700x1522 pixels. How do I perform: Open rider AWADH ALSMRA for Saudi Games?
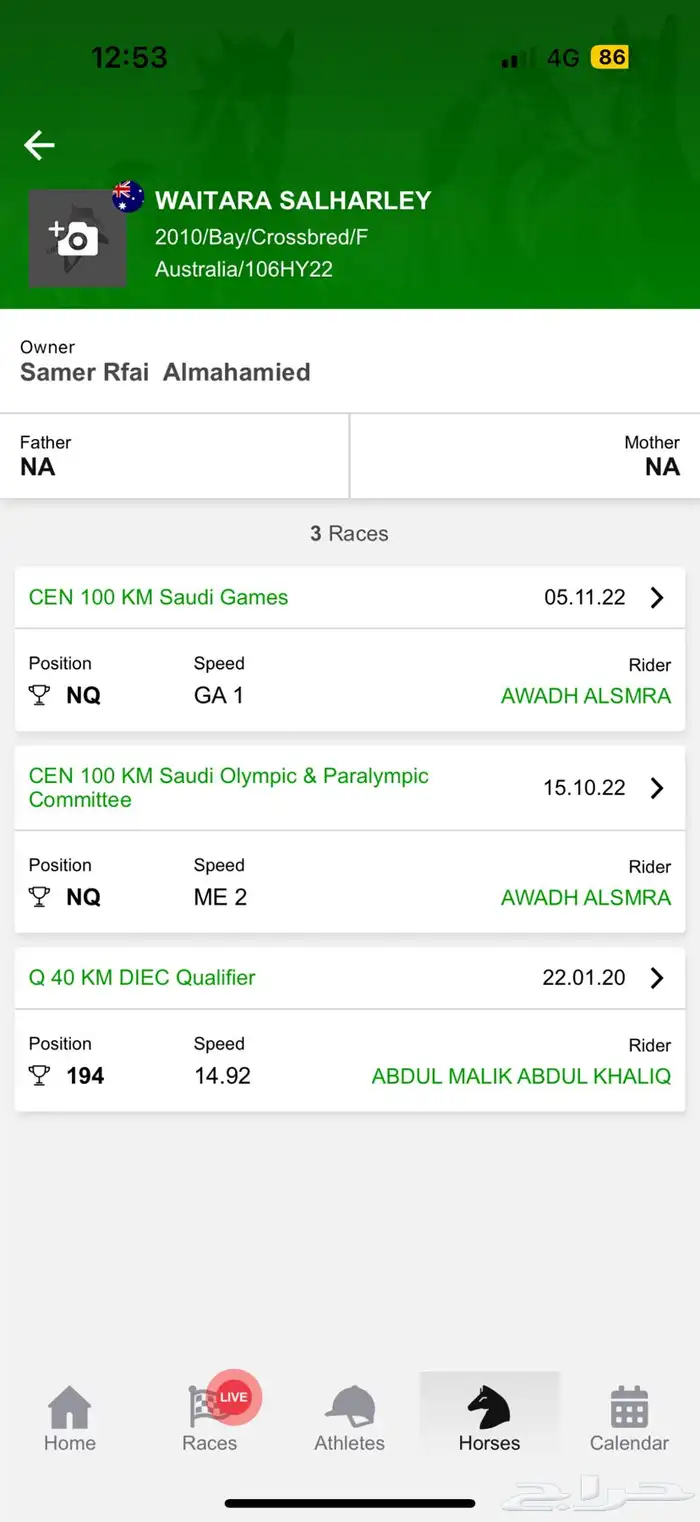tap(586, 696)
